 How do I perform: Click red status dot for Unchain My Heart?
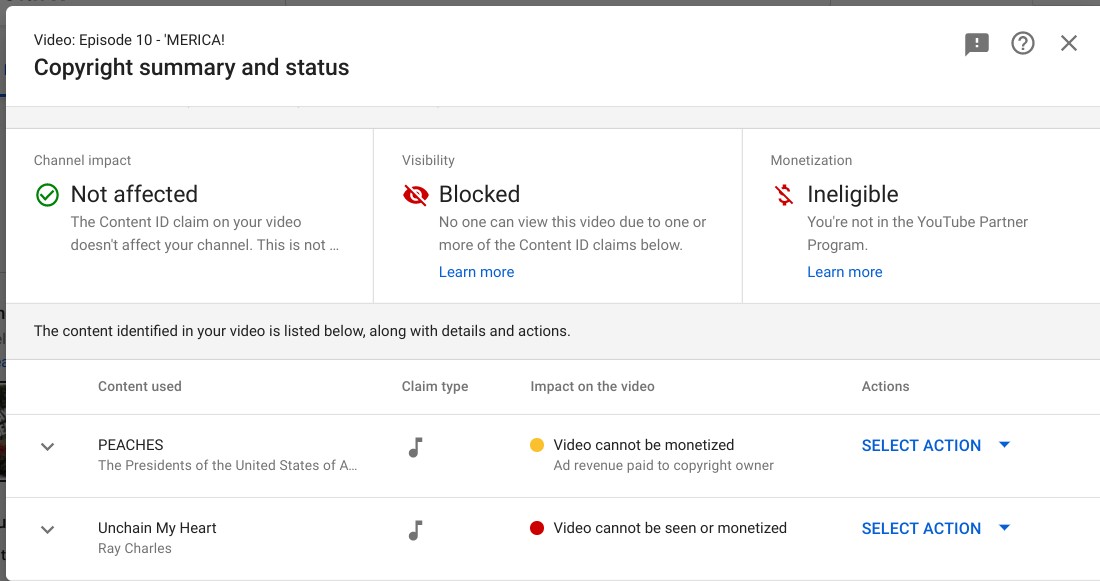point(537,528)
